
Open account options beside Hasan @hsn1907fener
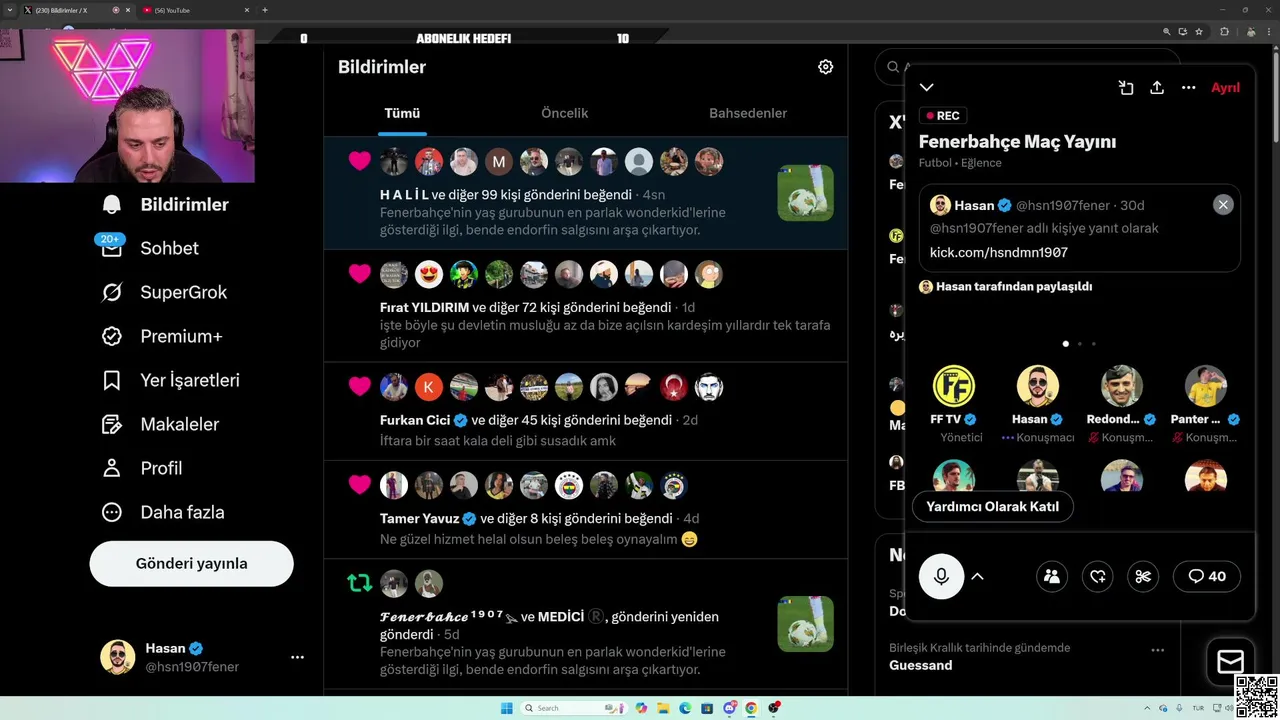click(297, 657)
